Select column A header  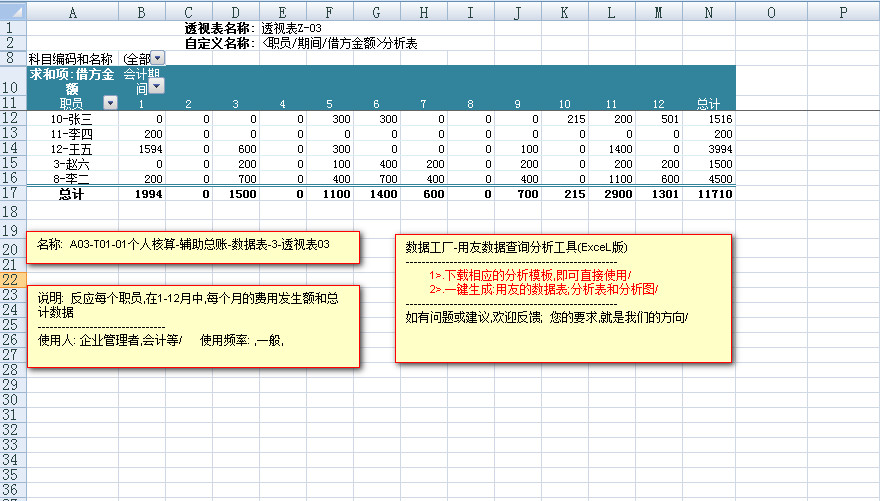click(72, 11)
